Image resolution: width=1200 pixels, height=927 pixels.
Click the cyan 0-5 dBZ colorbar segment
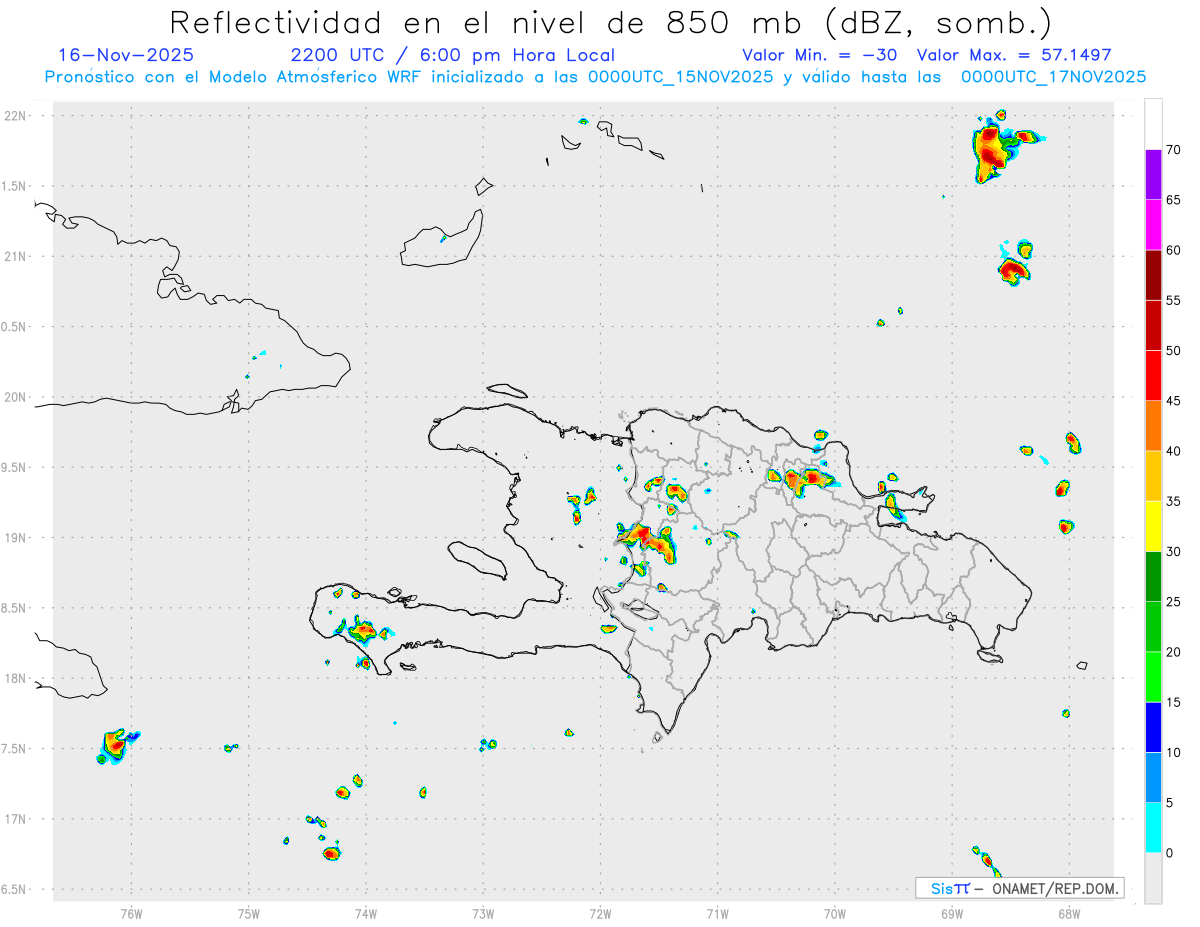[x=1153, y=828]
